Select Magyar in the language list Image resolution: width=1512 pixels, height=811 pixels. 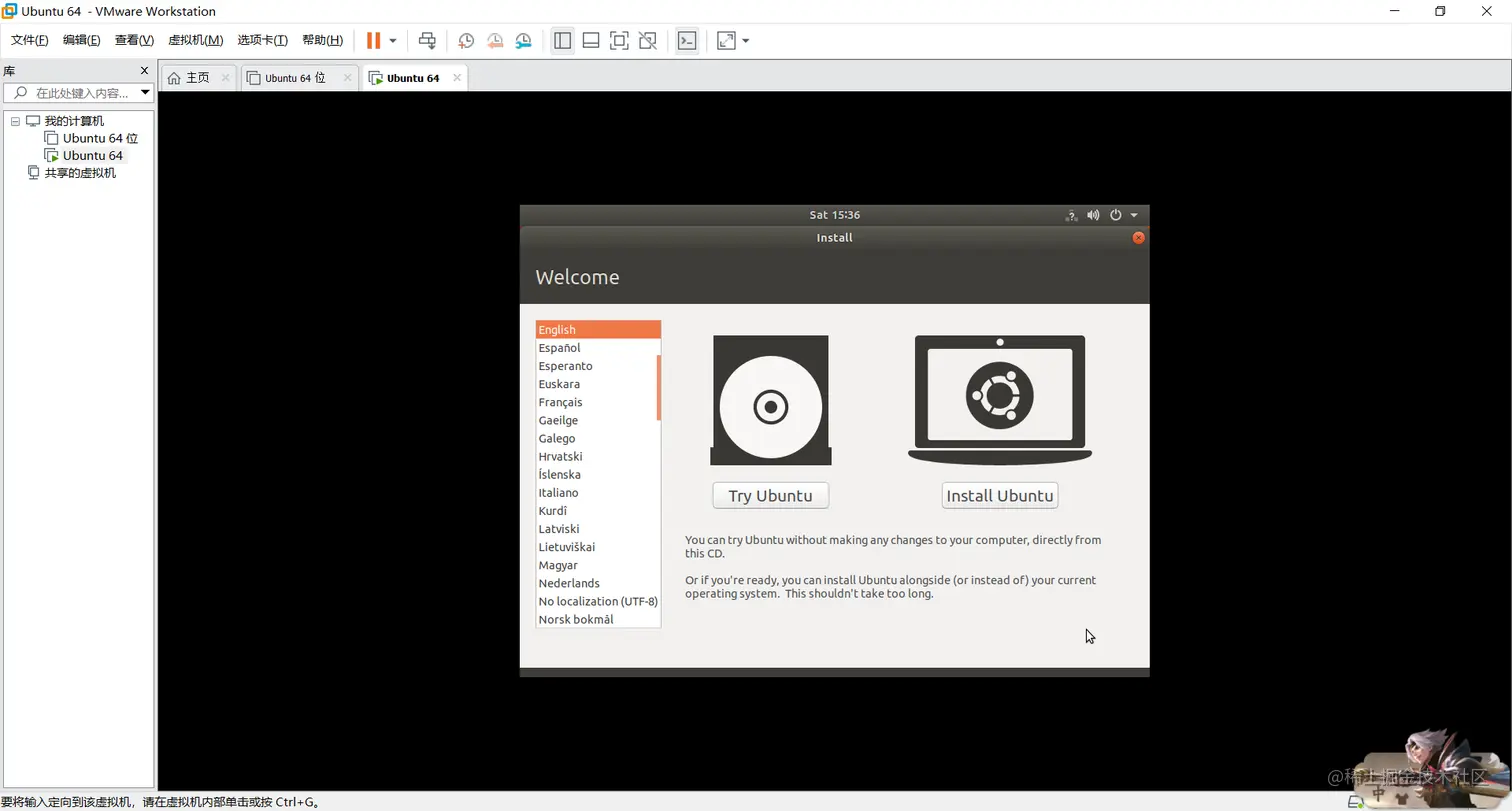click(596, 565)
